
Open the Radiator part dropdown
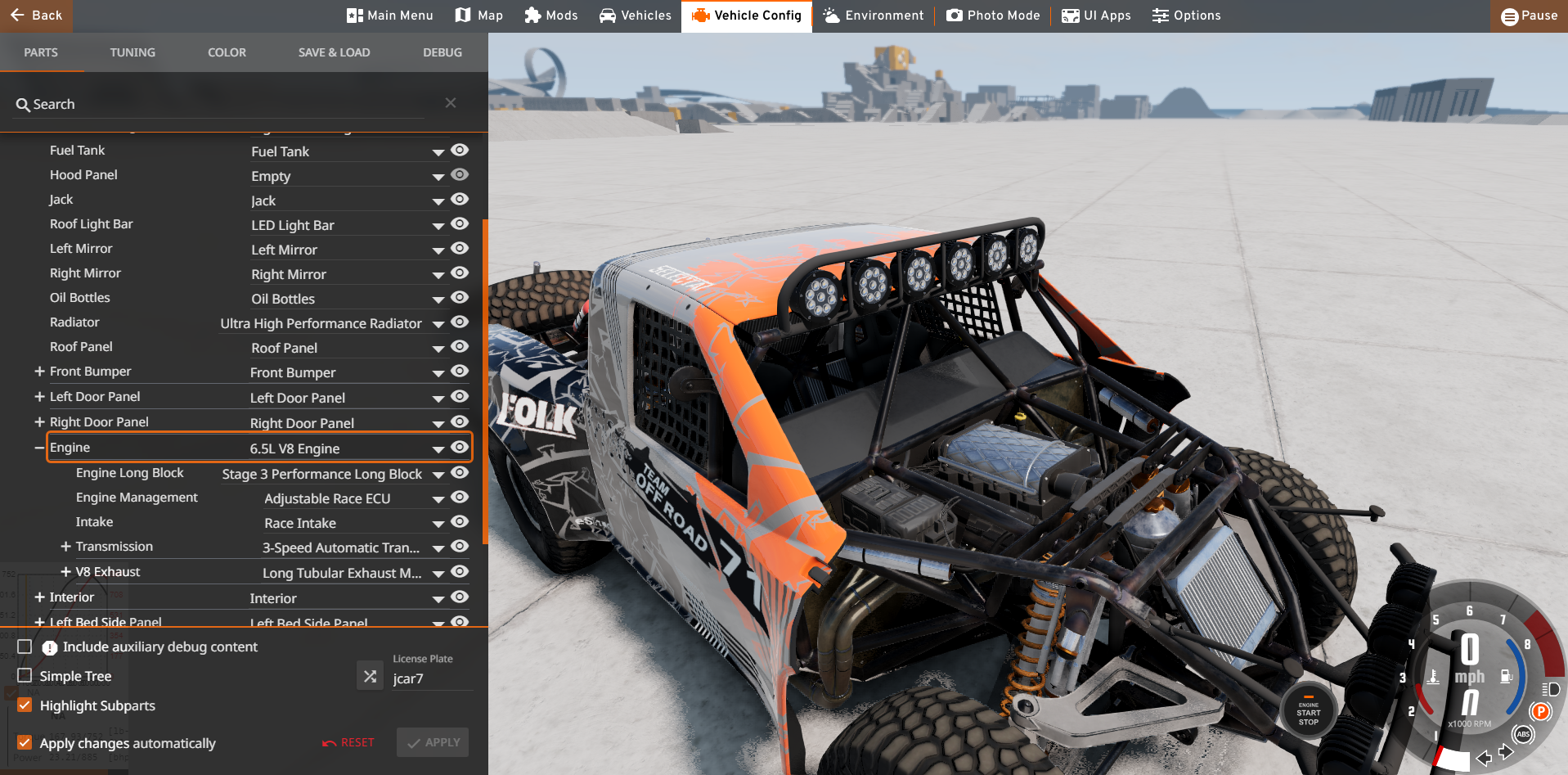click(x=332, y=323)
